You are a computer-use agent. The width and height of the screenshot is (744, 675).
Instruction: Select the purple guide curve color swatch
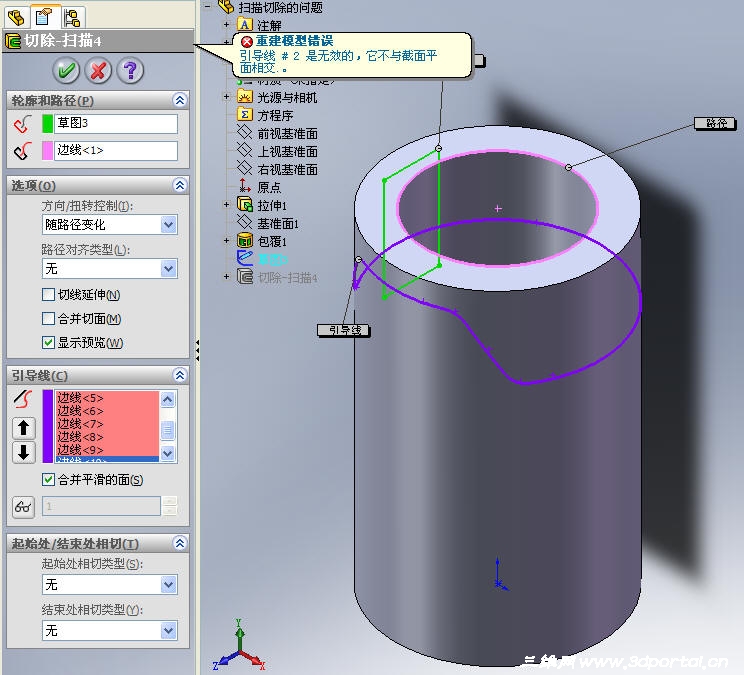47,426
